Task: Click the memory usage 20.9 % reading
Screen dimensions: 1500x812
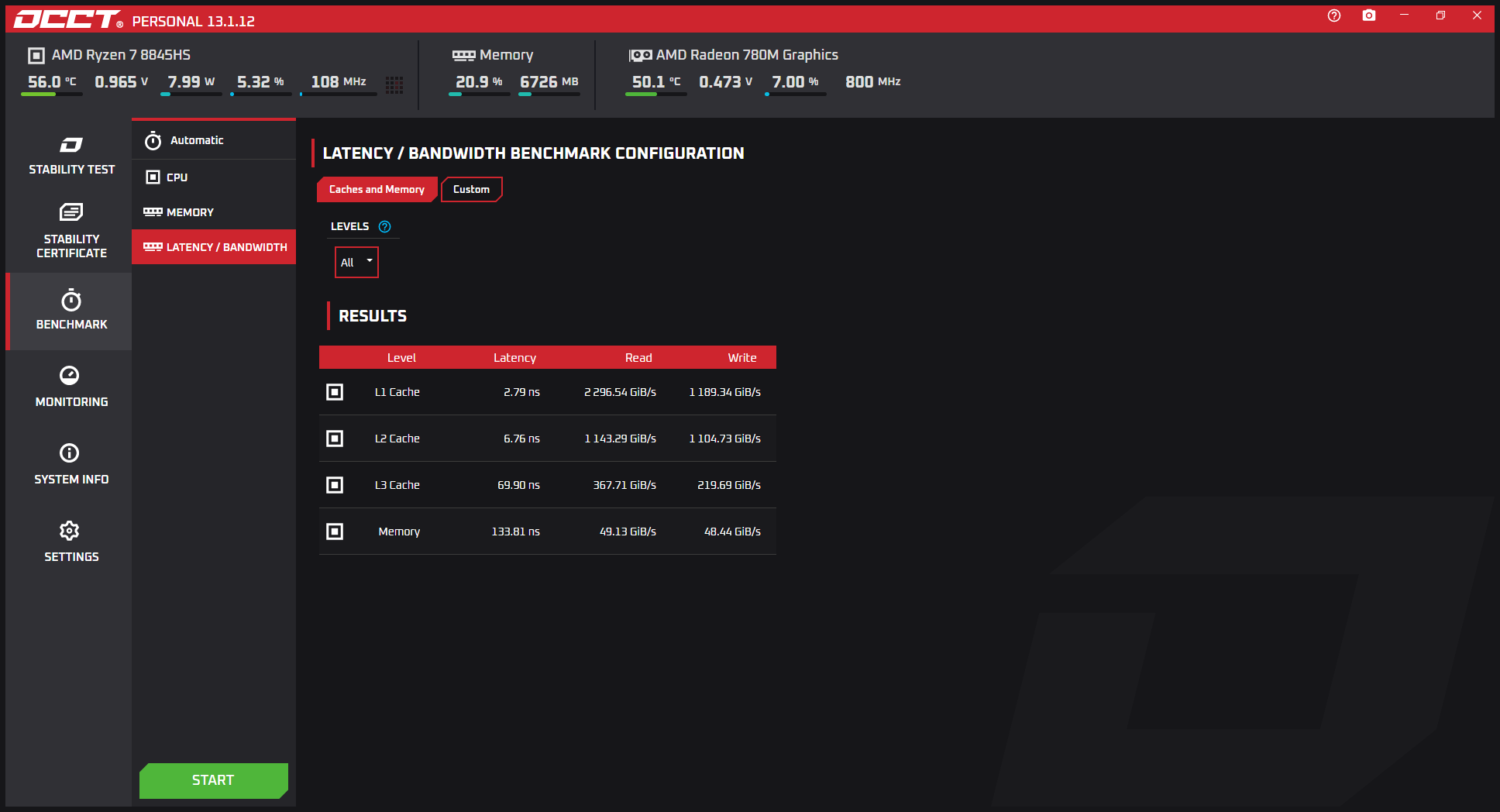Action: (x=479, y=82)
